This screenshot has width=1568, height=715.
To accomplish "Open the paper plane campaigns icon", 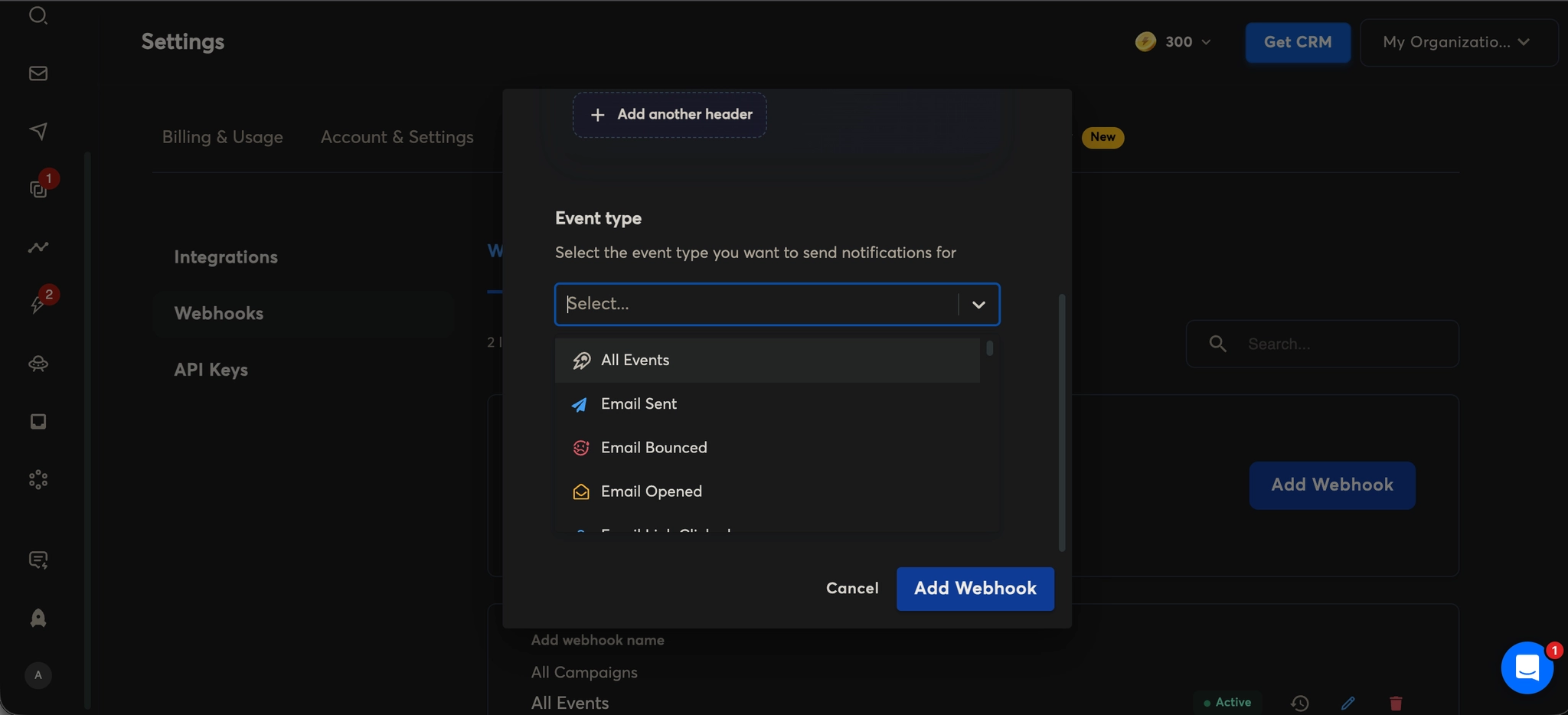I will pos(38,131).
